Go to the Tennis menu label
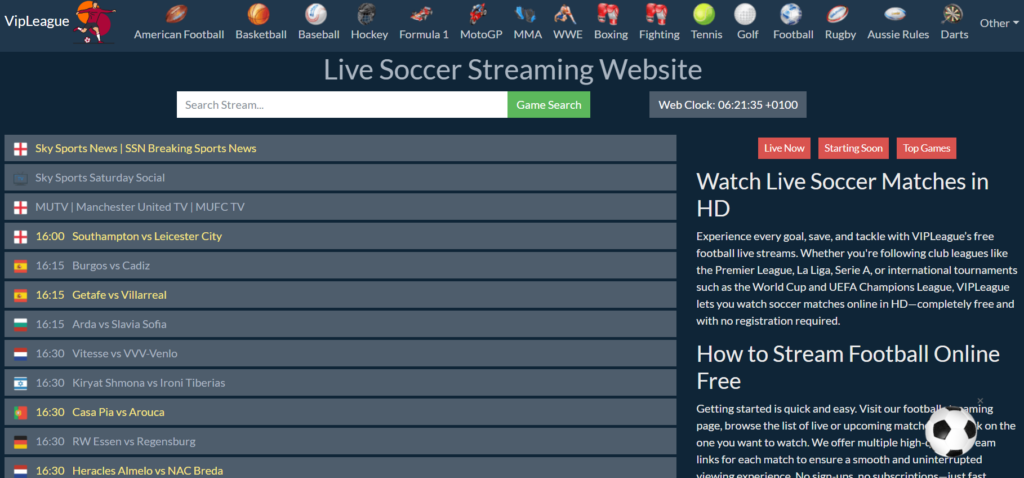This screenshot has height=478, width=1024. pos(707,35)
